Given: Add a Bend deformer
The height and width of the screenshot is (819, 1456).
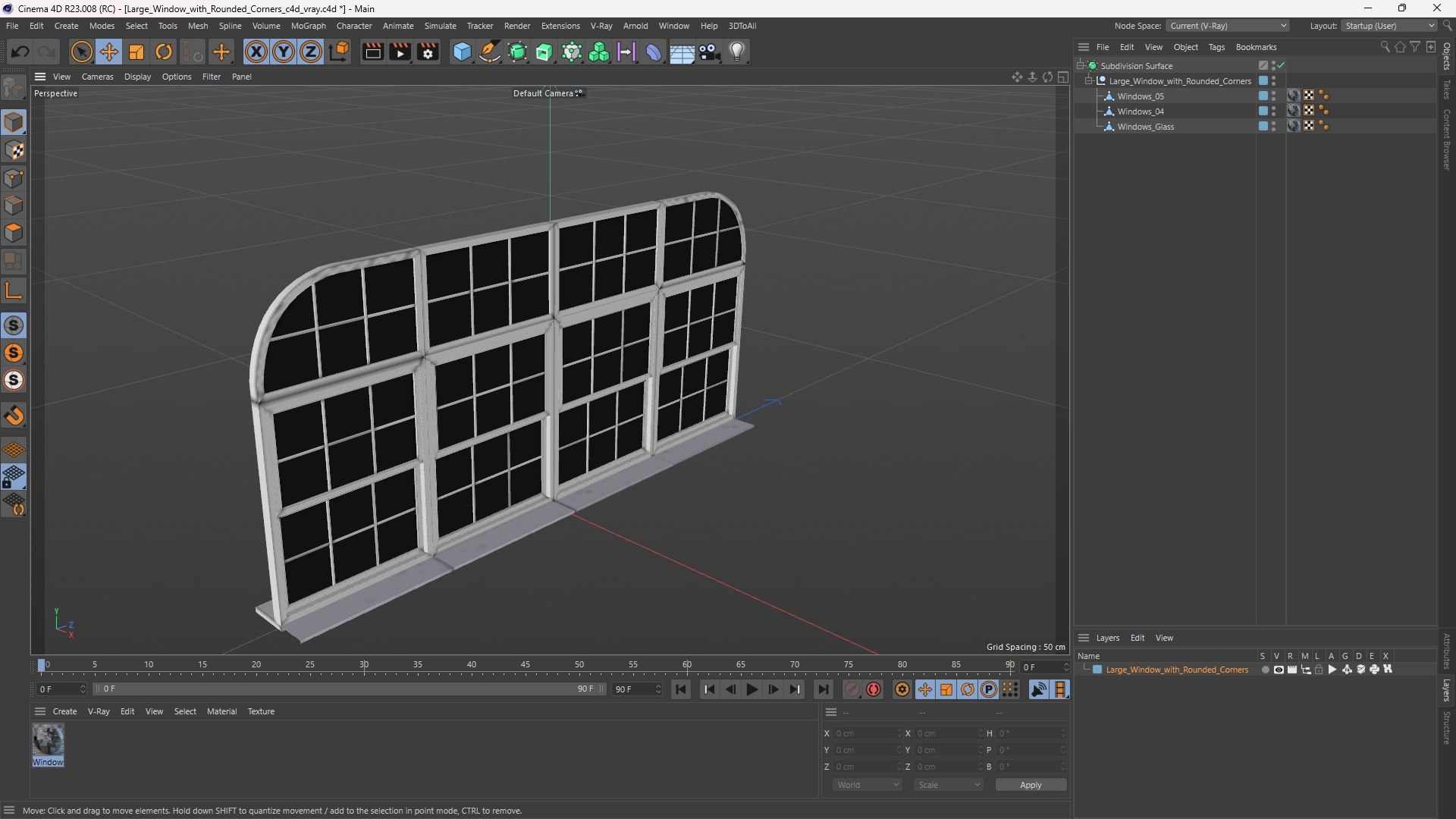Looking at the screenshot, I should click(654, 52).
